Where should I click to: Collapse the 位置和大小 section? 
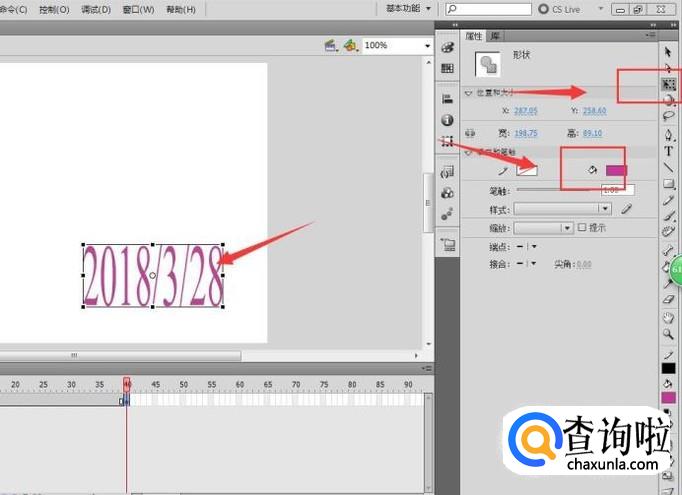pyautogui.click(x=469, y=93)
